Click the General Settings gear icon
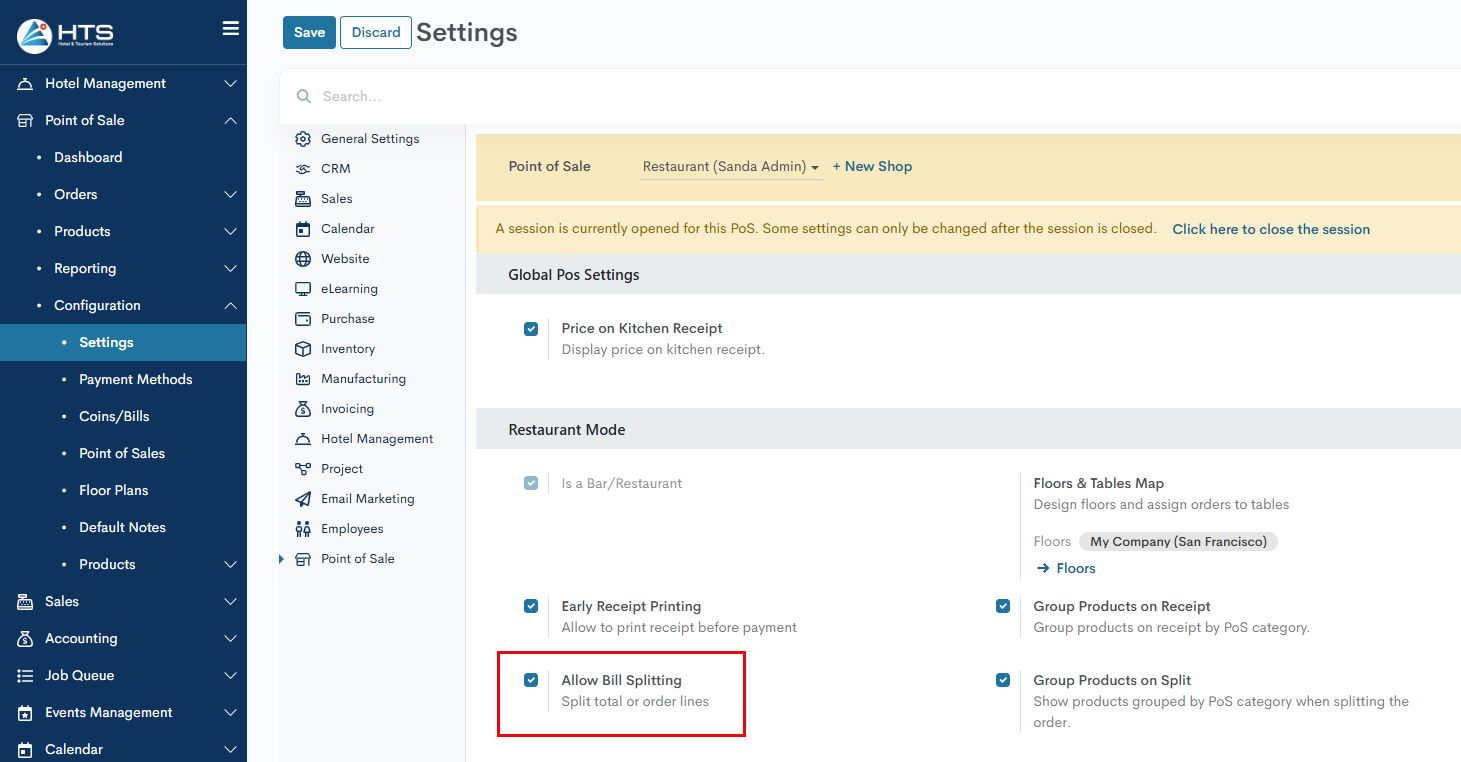 303,139
